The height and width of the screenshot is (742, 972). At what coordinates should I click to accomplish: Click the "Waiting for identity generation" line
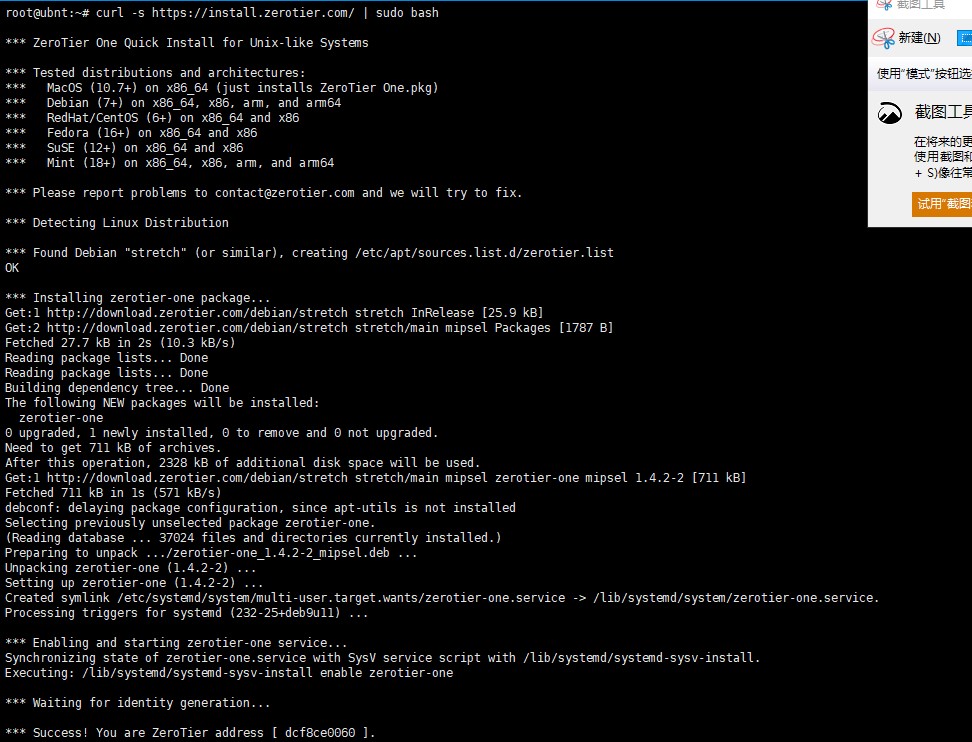[138, 703]
